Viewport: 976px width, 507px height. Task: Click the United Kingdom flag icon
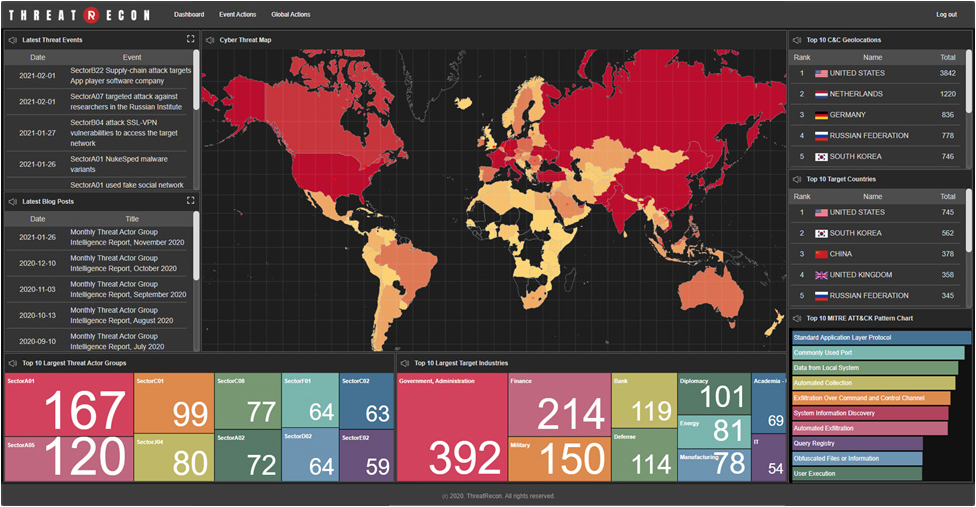822,275
